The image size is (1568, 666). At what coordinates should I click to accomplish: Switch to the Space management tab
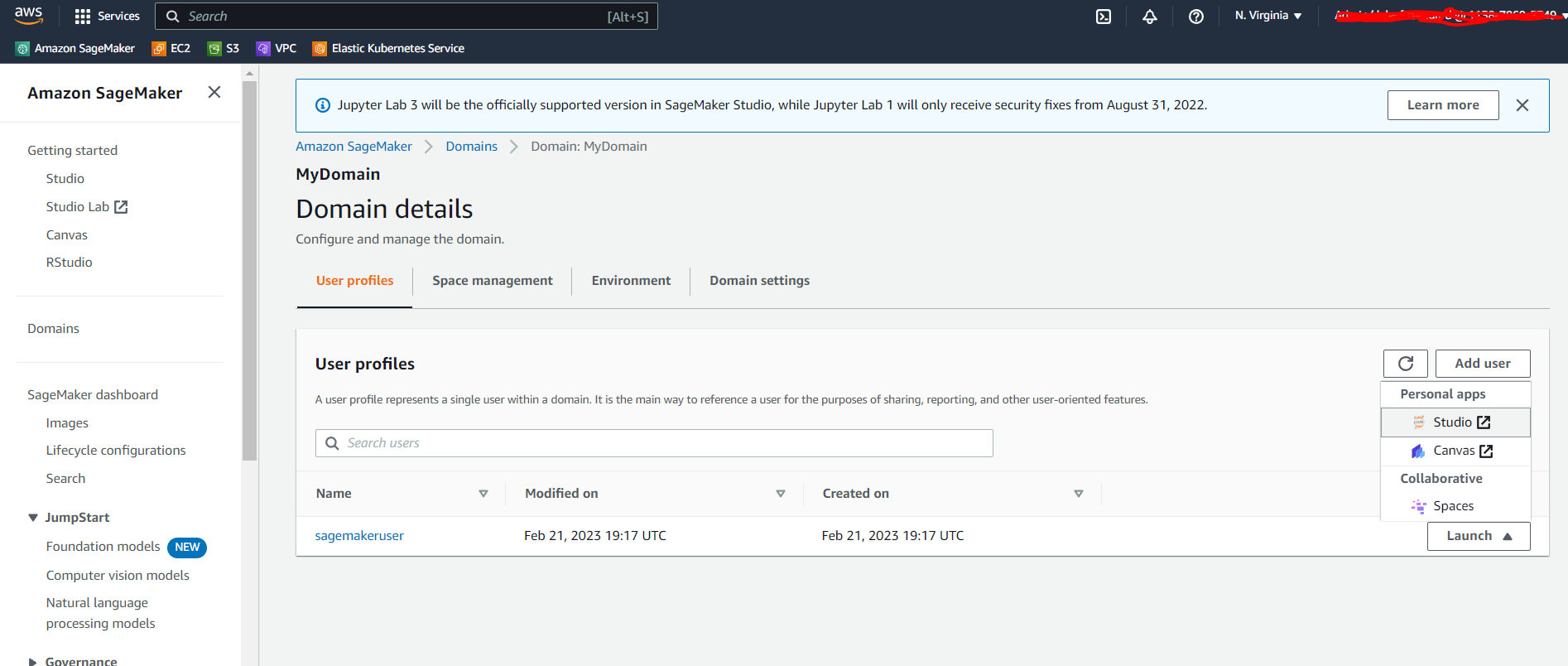coord(493,281)
